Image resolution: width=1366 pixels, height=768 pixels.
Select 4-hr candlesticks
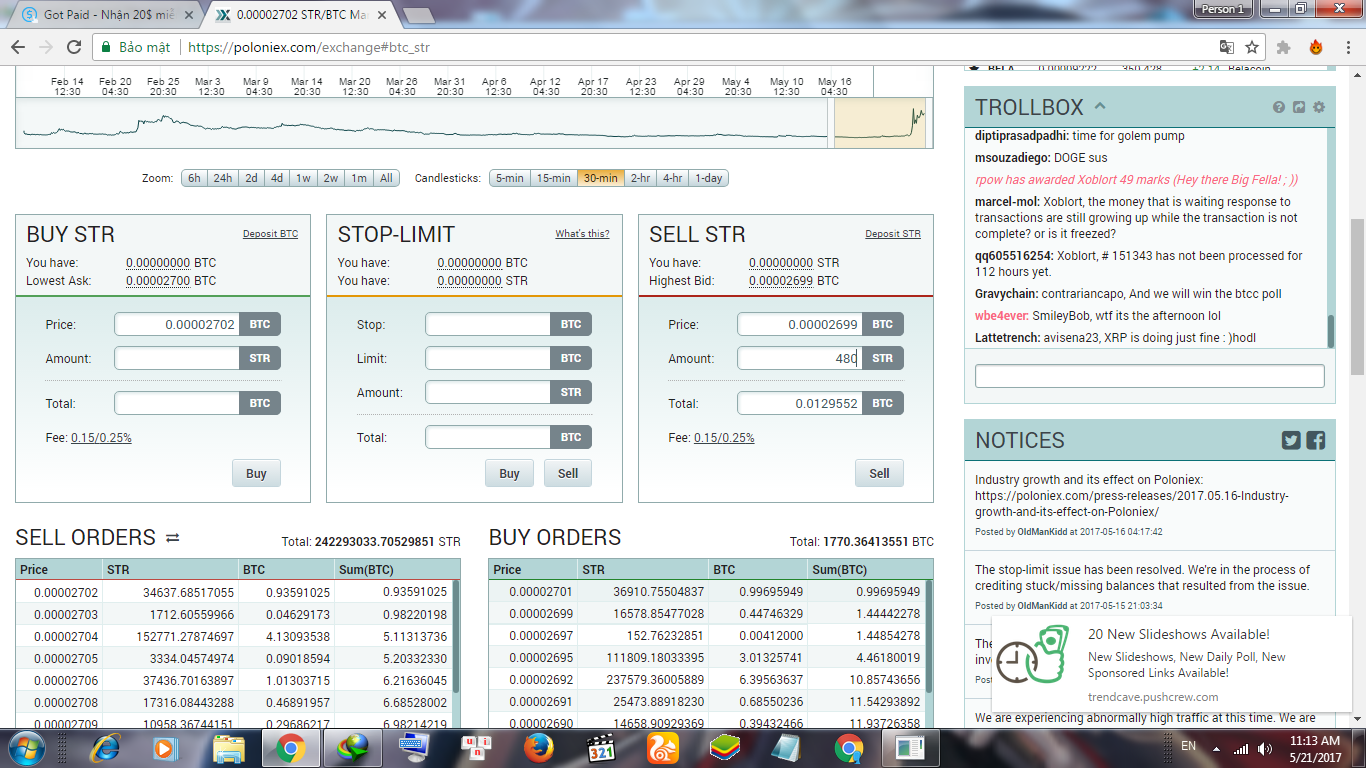click(x=673, y=178)
